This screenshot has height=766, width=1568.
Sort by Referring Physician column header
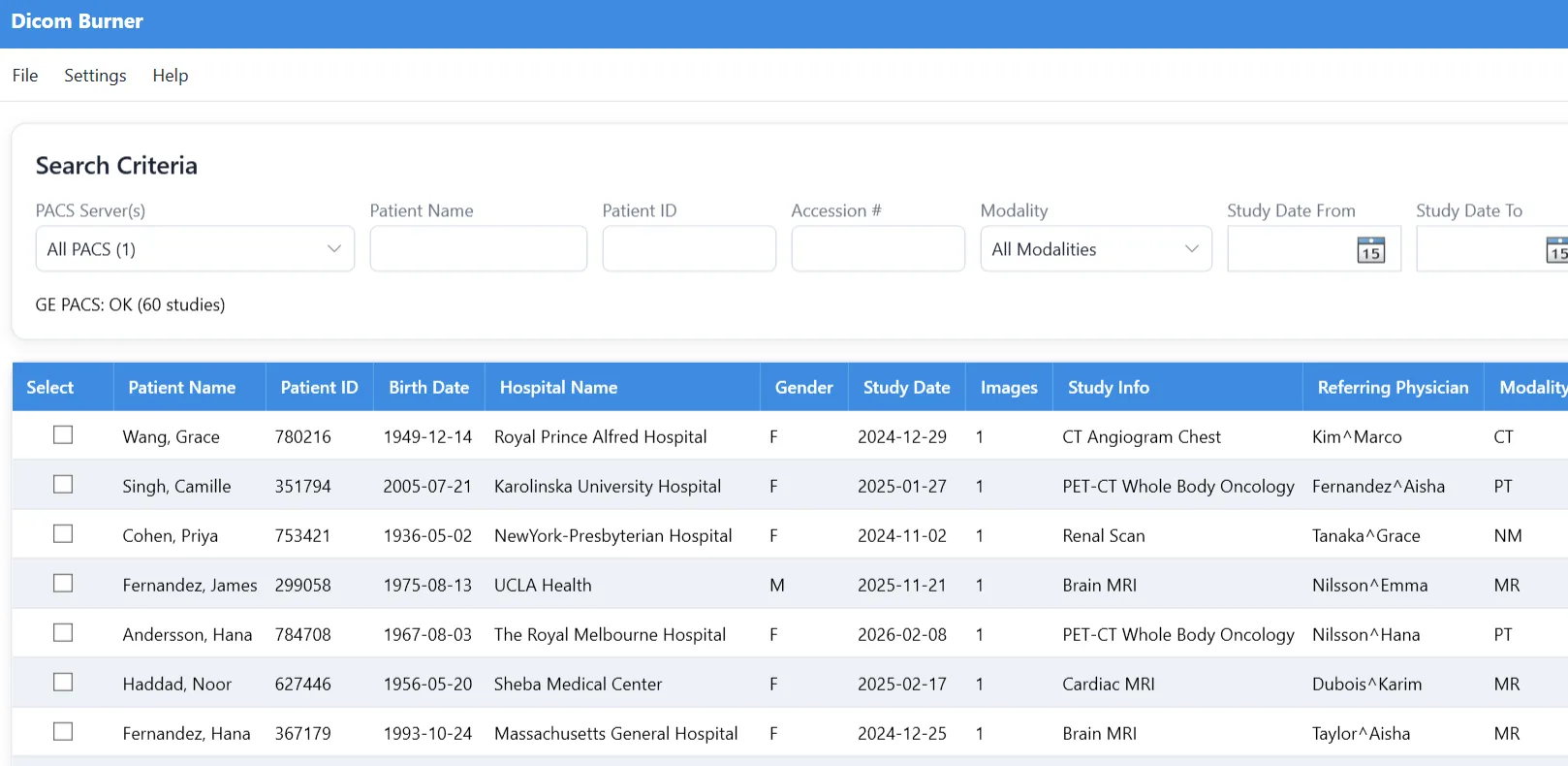tap(1393, 388)
